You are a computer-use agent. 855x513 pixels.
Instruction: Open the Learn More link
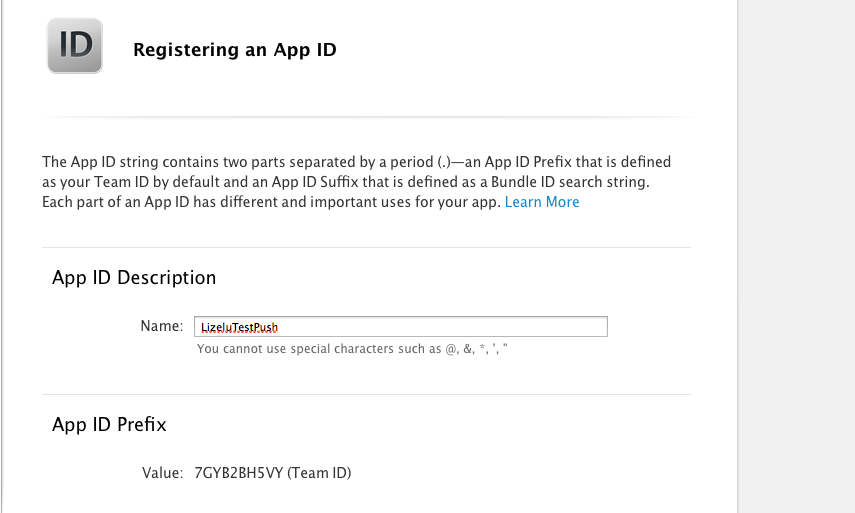tap(542, 202)
